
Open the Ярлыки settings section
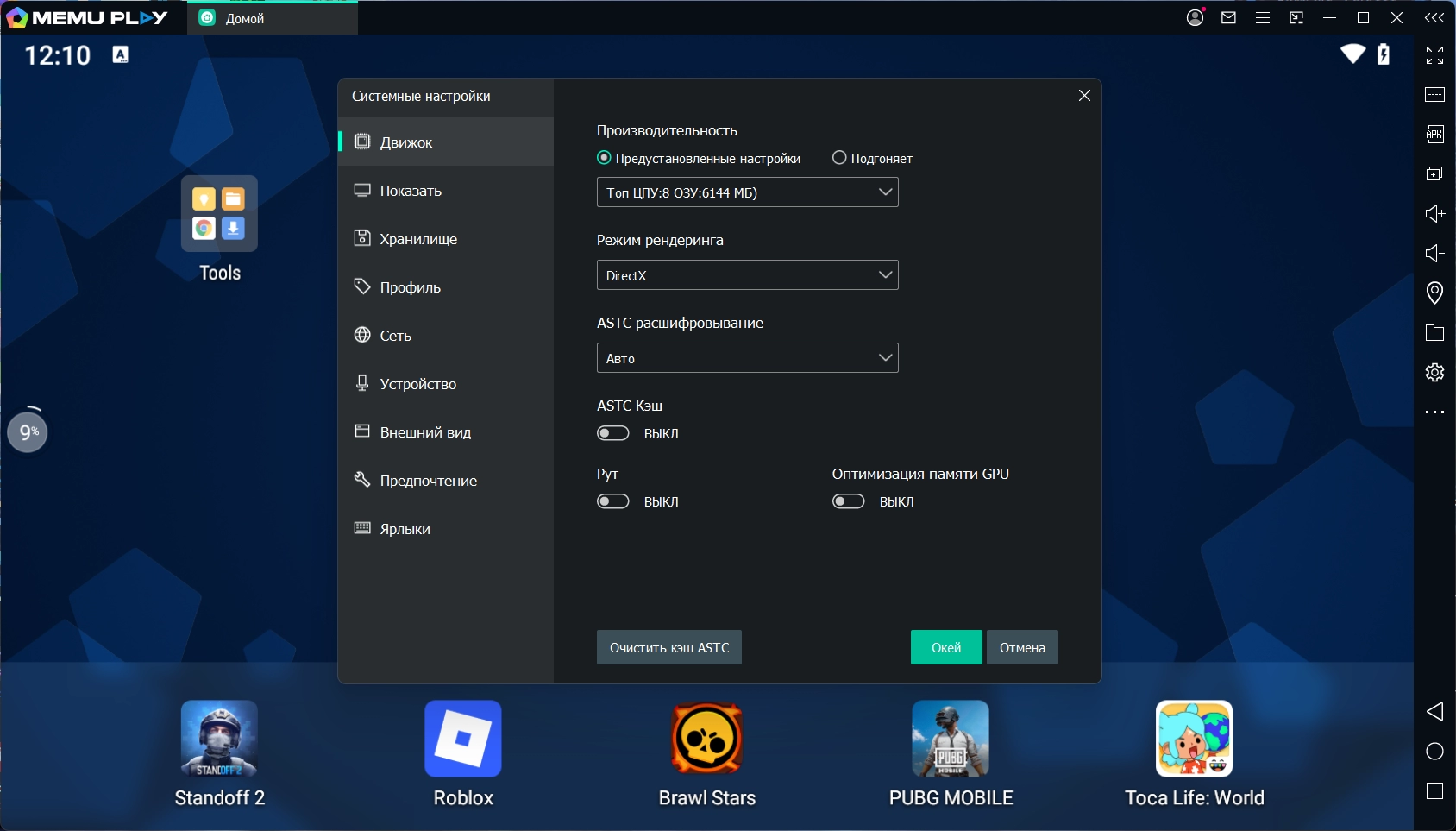446,529
